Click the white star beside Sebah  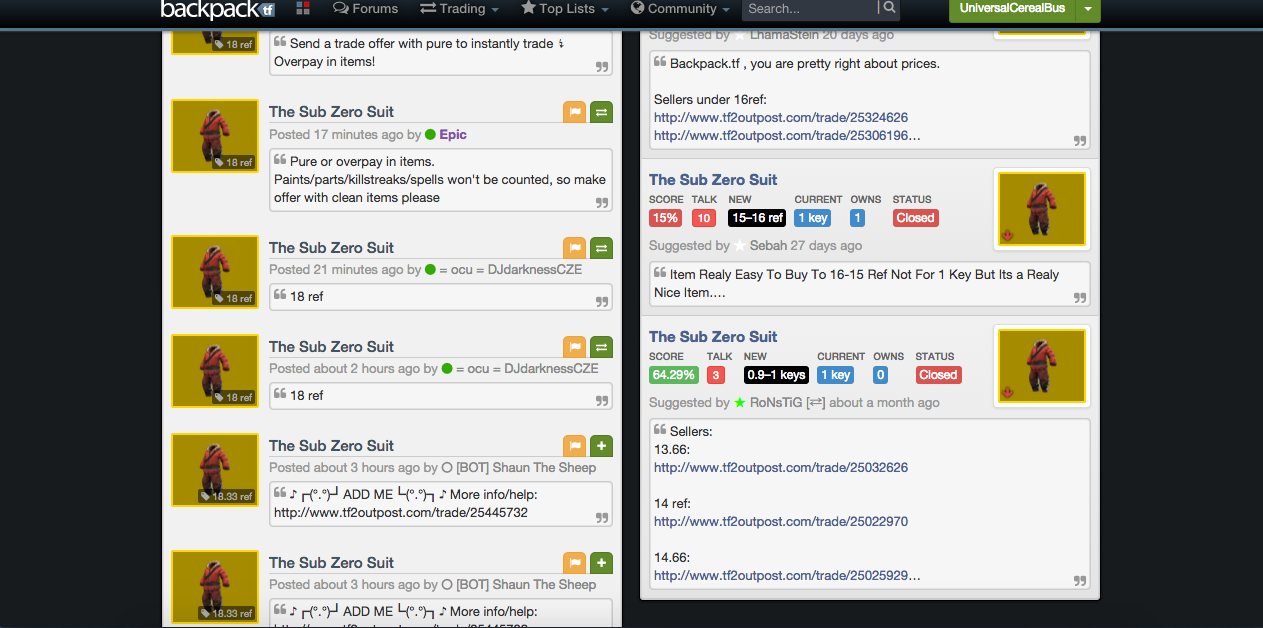739,245
